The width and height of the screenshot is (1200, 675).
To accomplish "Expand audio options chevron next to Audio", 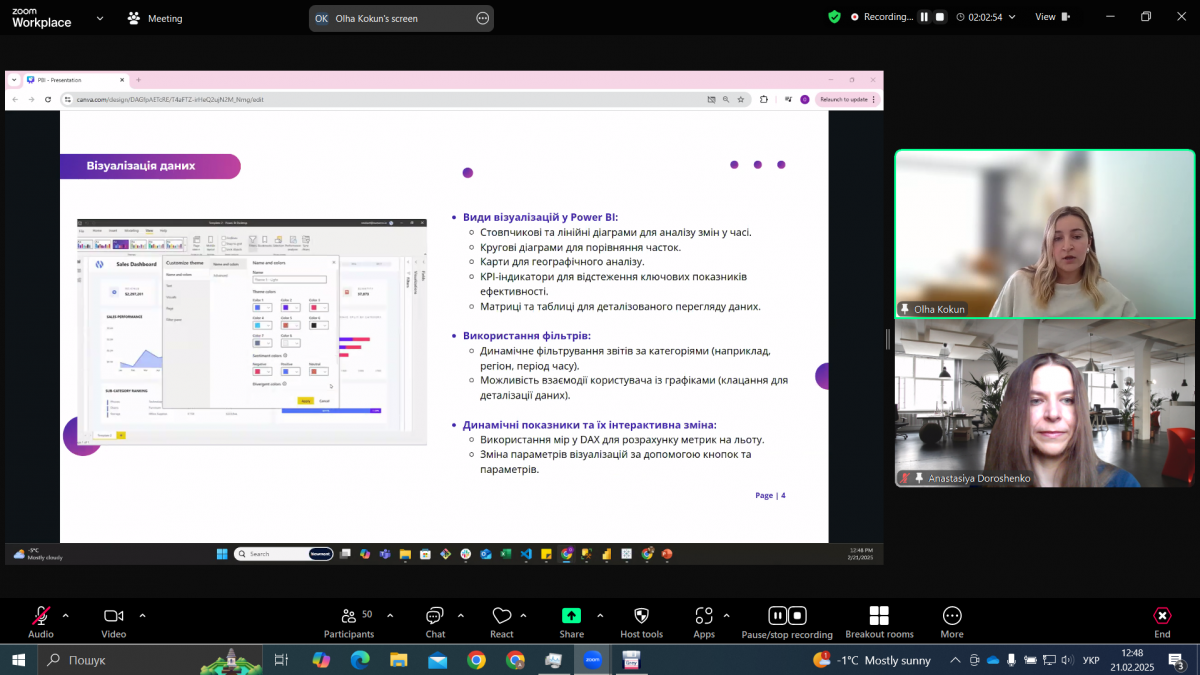I will 66,615.
